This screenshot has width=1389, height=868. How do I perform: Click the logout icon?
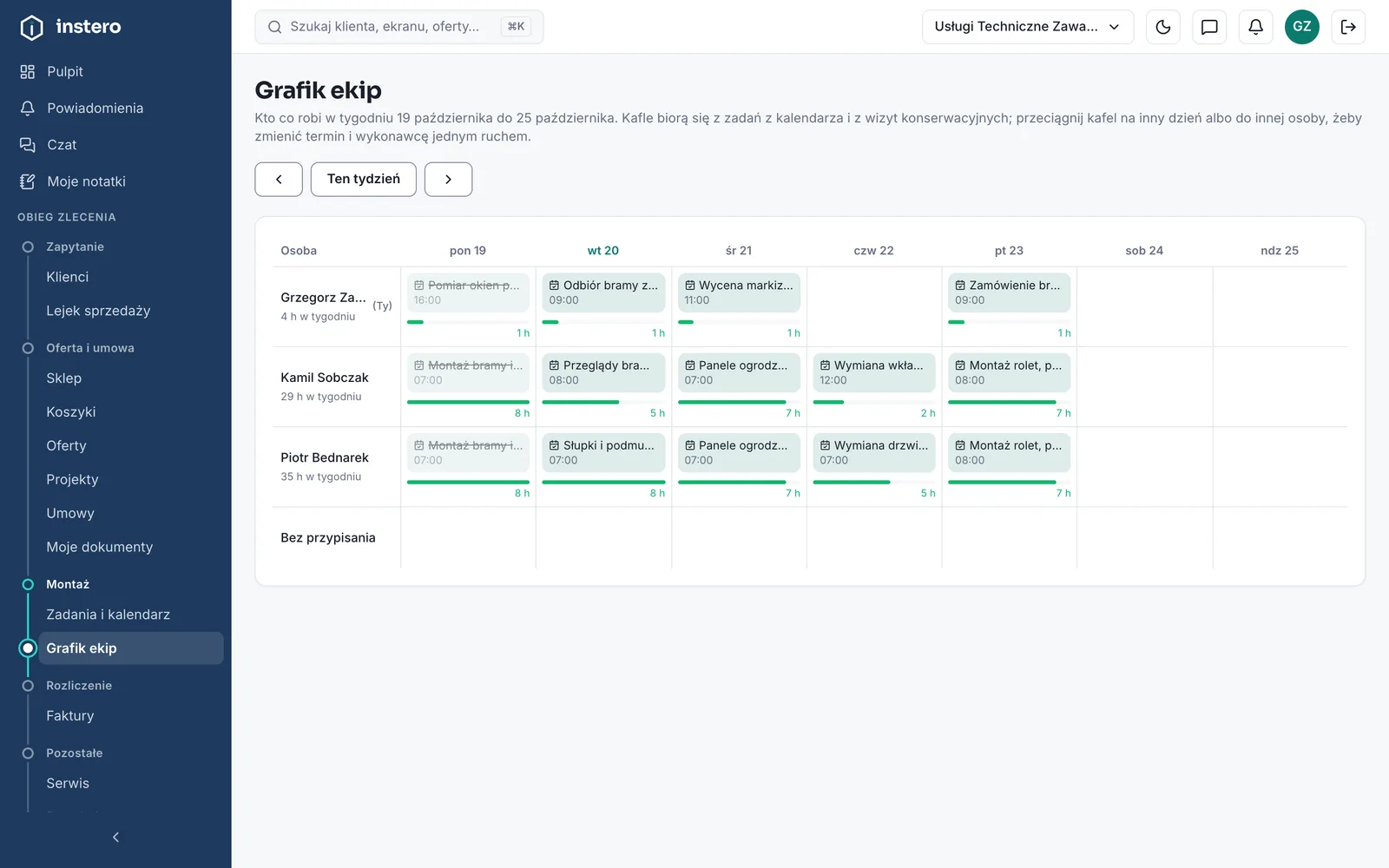1348,27
